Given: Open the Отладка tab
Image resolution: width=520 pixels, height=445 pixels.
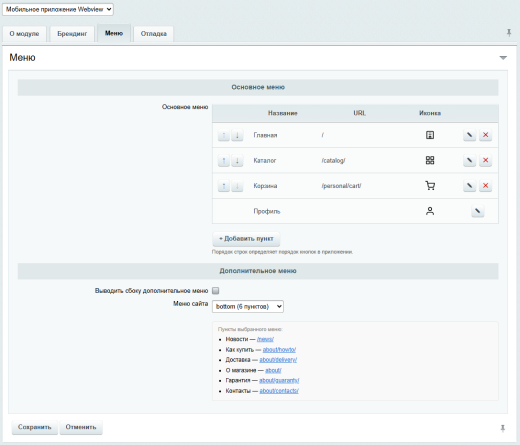Looking at the screenshot, I should pyautogui.click(x=153, y=34).
